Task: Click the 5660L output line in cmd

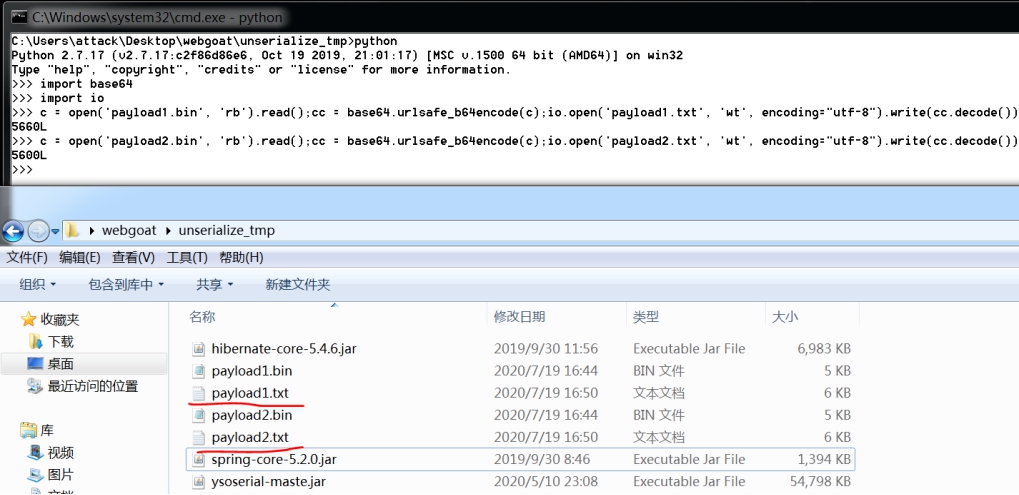Action: click(29, 127)
